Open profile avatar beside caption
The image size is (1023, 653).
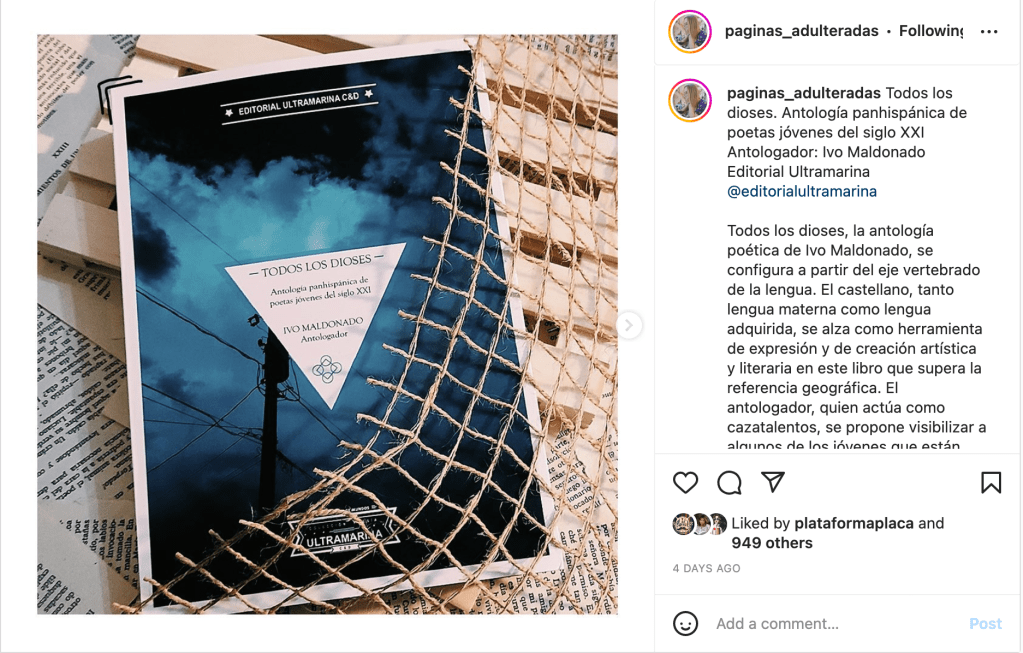pyautogui.click(x=690, y=100)
